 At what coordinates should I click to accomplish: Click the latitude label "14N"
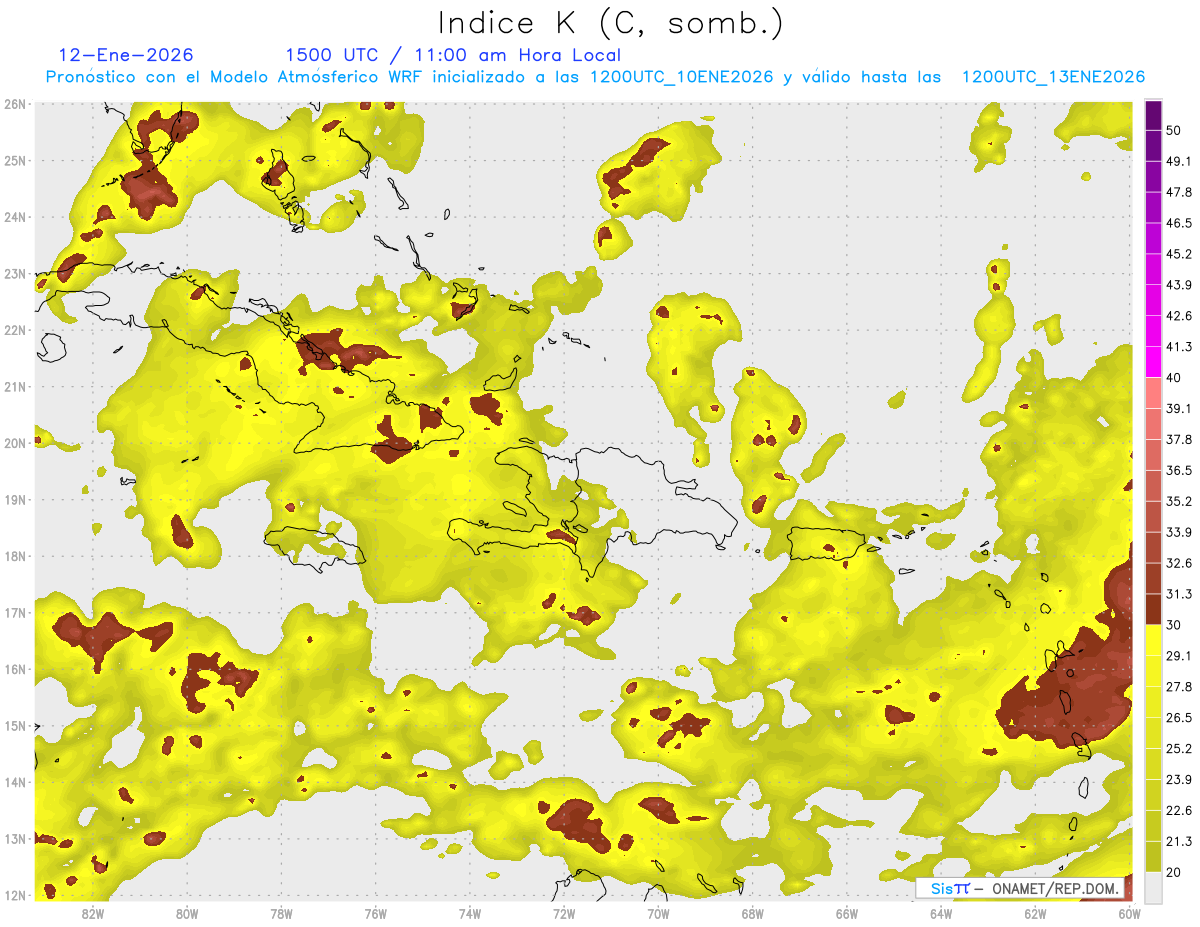pyautogui.click(x=15, y=782)
